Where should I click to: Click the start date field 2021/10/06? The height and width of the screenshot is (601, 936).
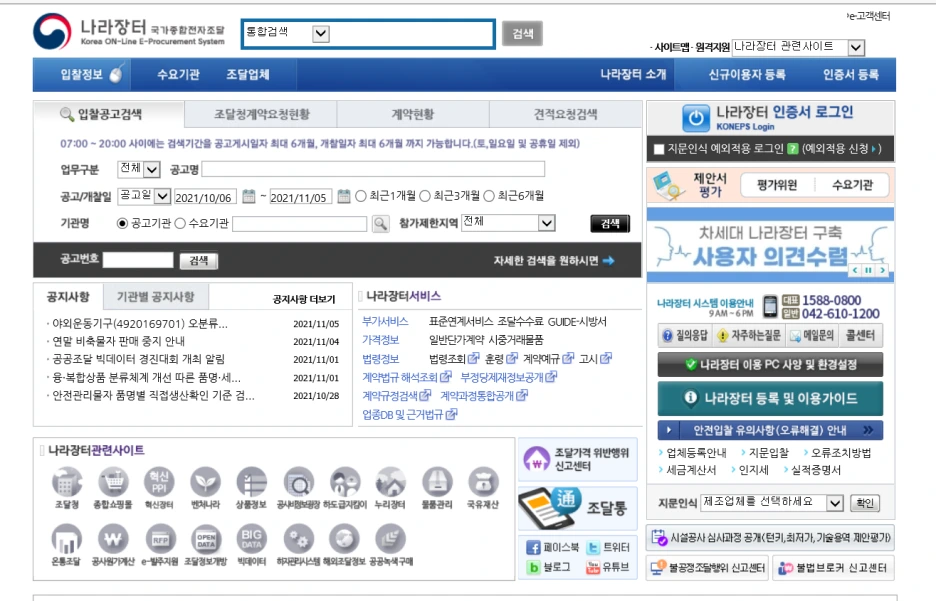pos(205,196)
